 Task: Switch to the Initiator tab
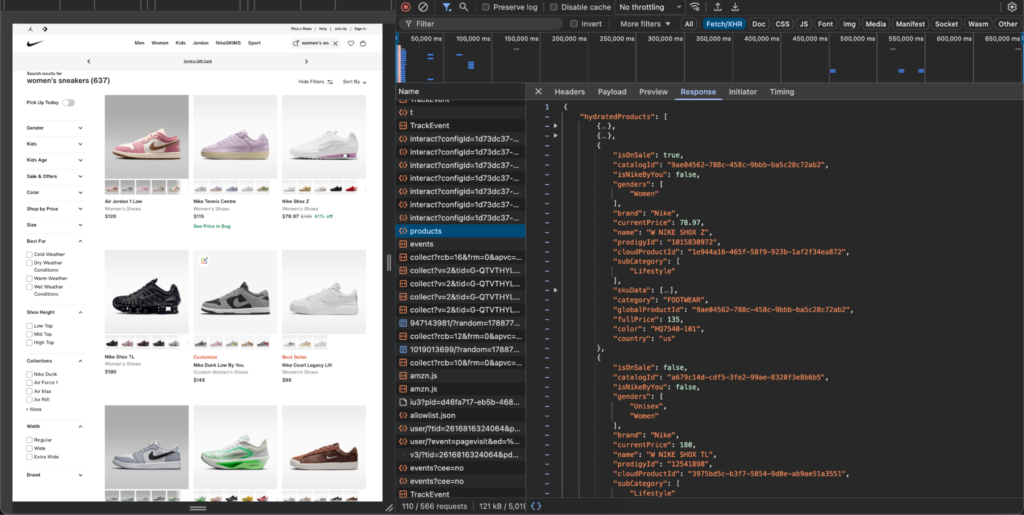point(743,92)
